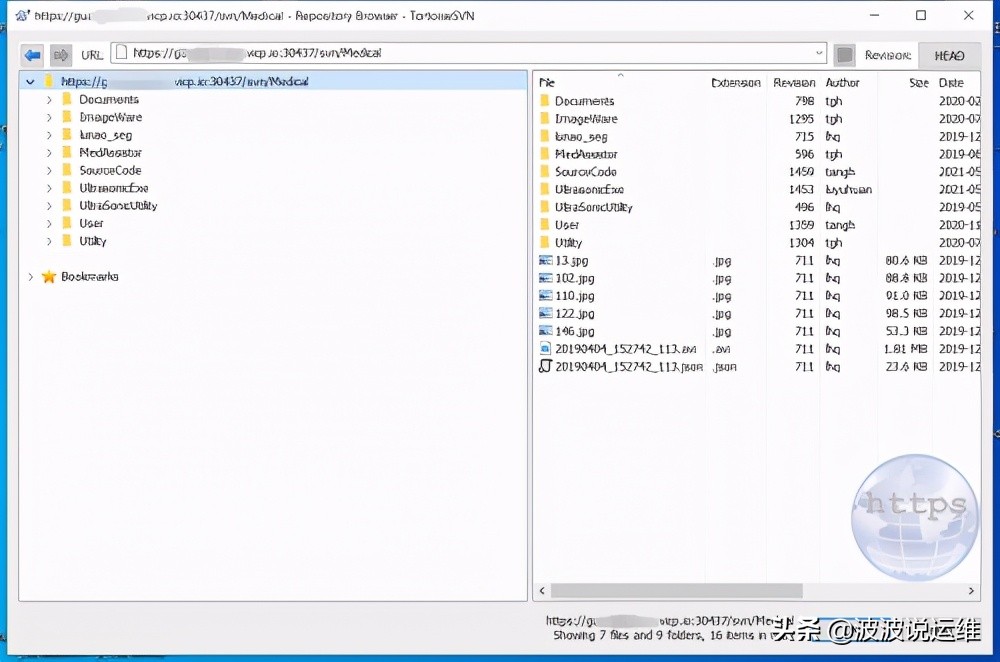This screenshot has height=662, width=1000.
Task: Select the 20190404_152742_113.json file icon
Action: (545, 366)
